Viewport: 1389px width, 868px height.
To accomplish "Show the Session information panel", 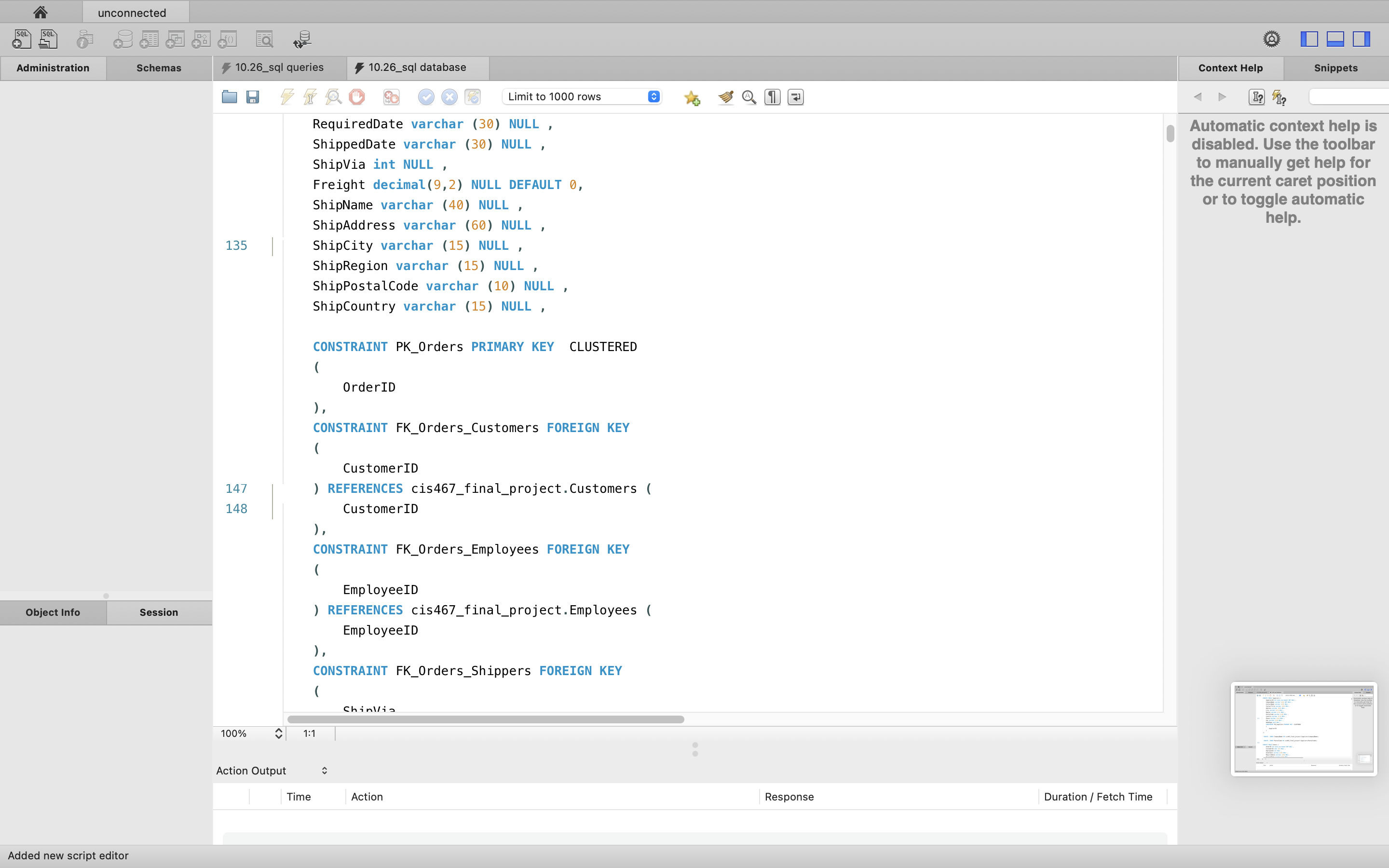I will [159, 612].
